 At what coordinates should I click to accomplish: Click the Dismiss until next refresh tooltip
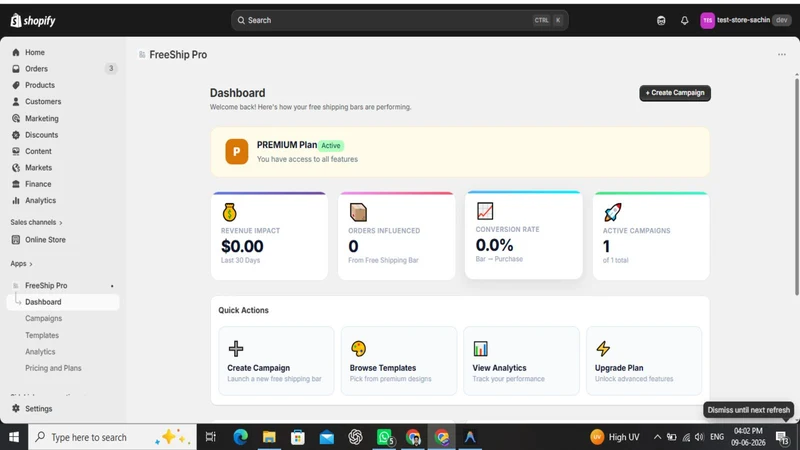click(x=748, y=410)
